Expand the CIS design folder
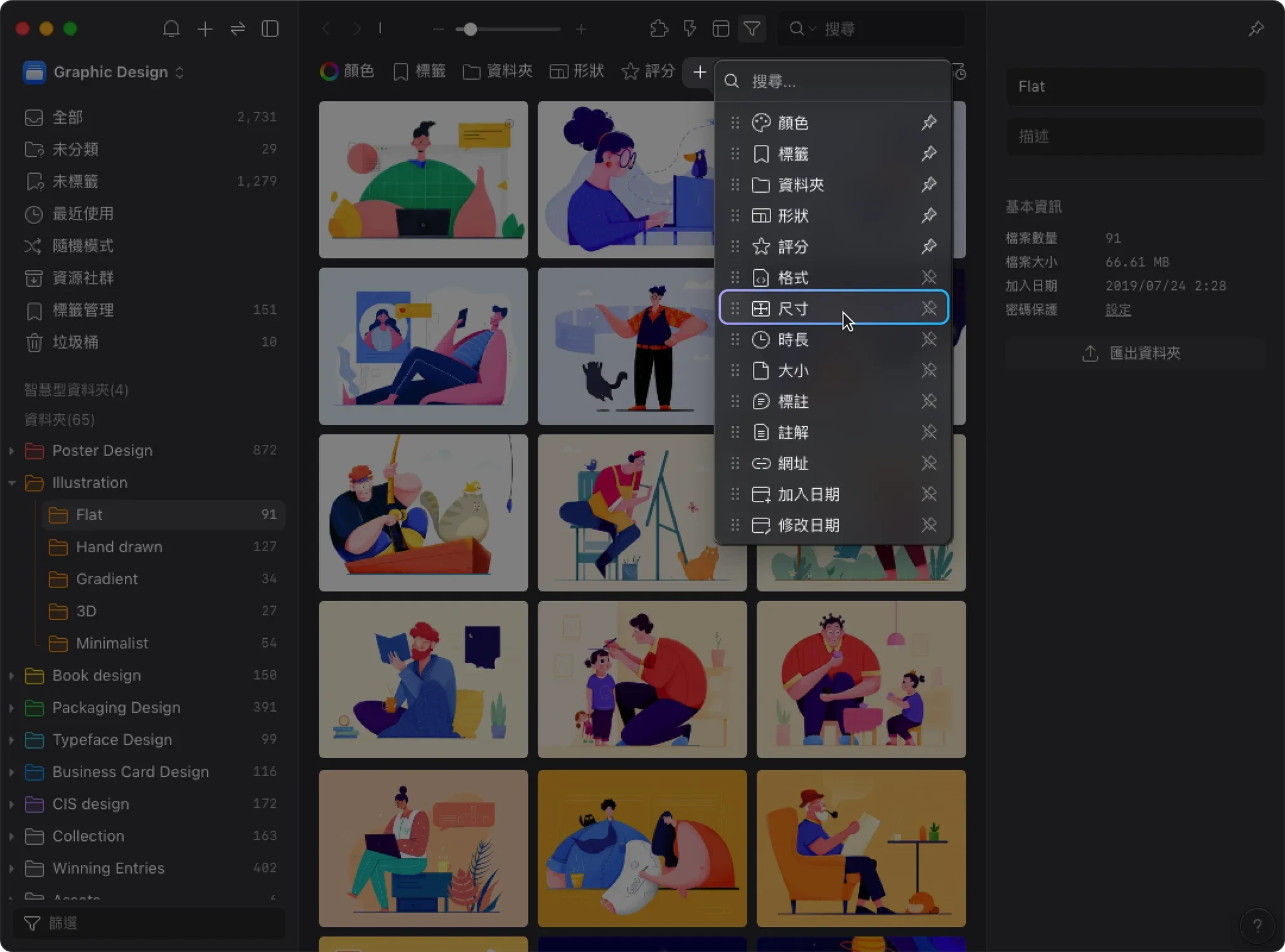Screen dimensions: 1285x952 11,804
